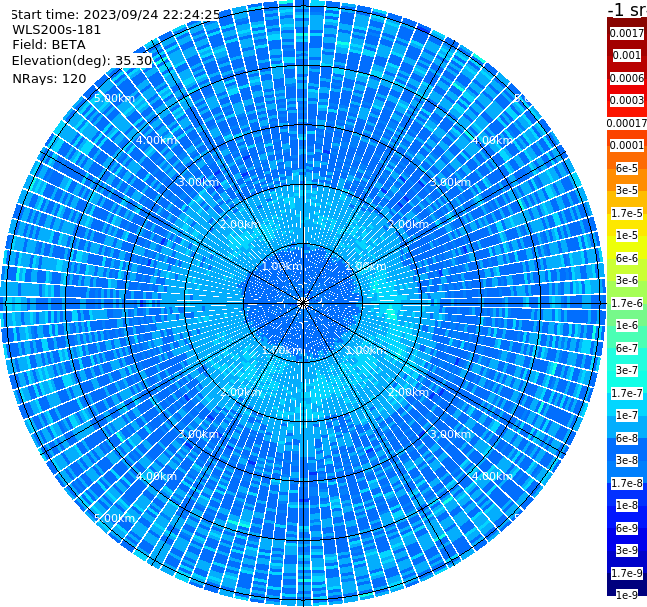
Task: Click the colorbar label '6e-6'
Action: point(627,258)
